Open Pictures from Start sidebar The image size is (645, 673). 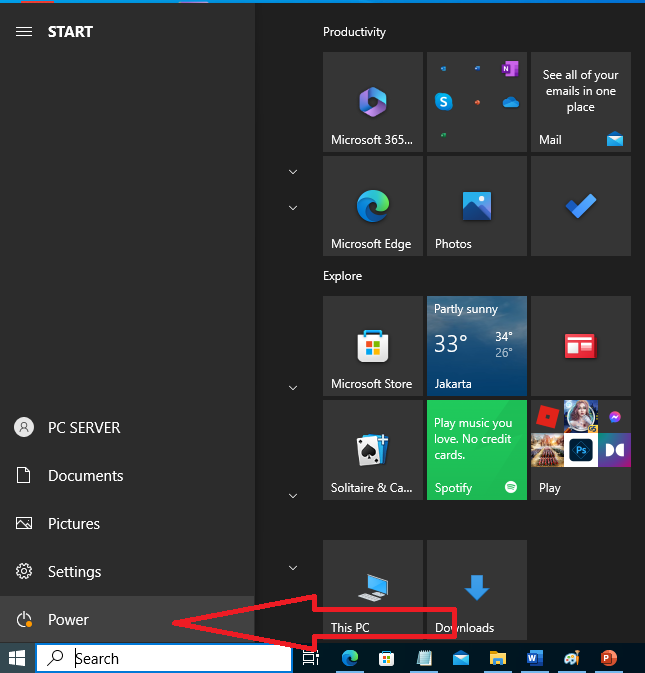tap(127, 524)
